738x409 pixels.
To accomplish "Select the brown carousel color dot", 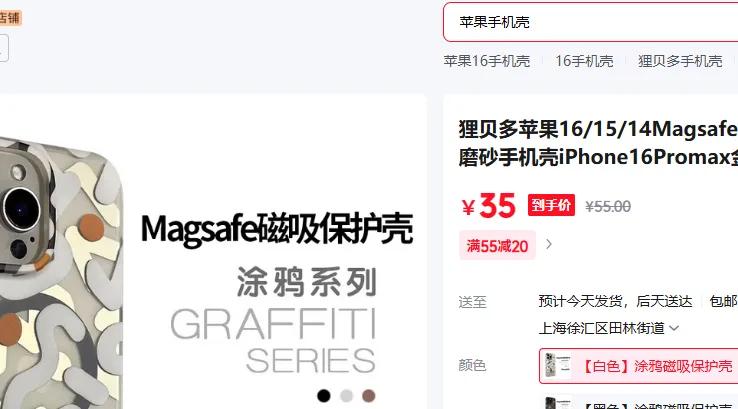I will (x=369, y=396).
